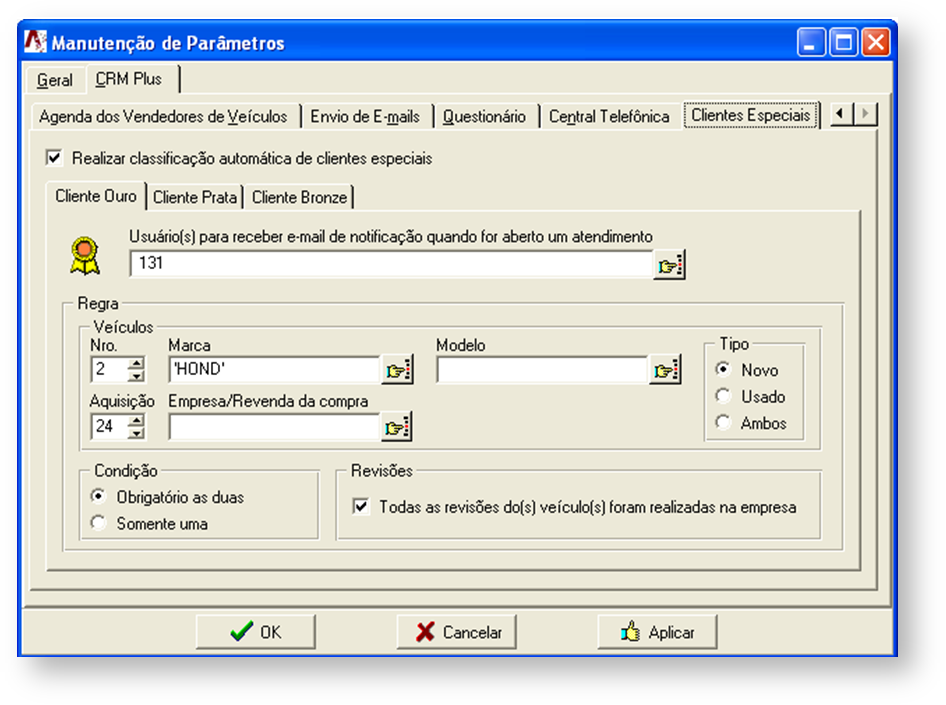Open user lookup beside notification field

(x=671, y=265)
